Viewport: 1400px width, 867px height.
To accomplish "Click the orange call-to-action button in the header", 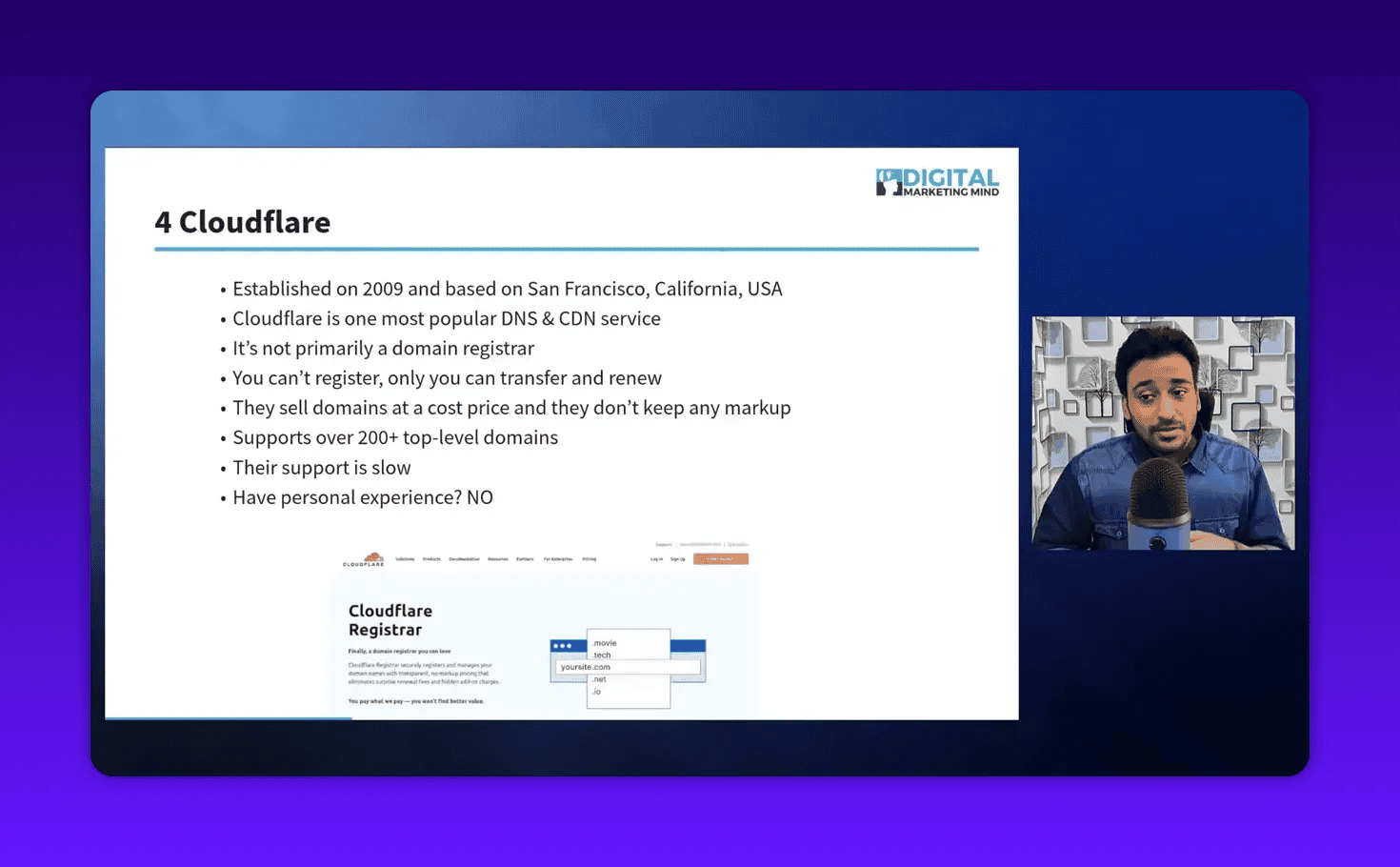I will pyautogui.click(x=722, y=559).
